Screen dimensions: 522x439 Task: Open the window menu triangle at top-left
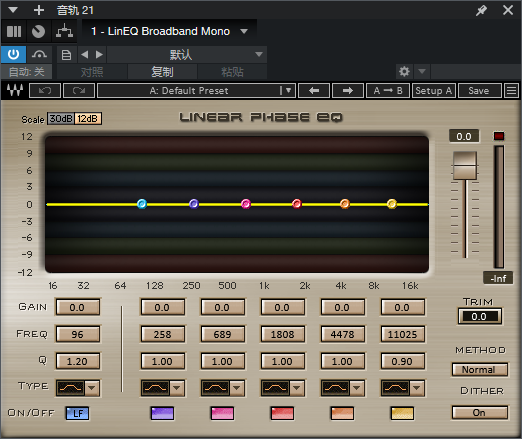[13, 10]
